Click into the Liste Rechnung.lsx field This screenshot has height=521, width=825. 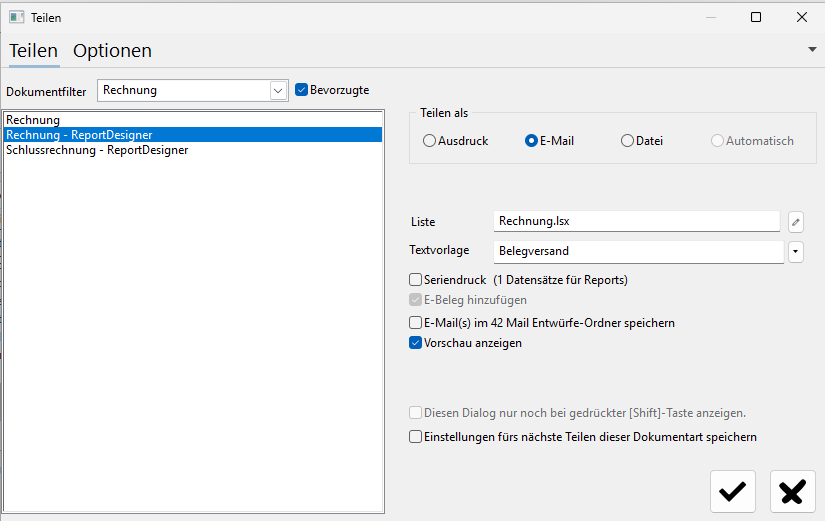click(x=637, y=221)
